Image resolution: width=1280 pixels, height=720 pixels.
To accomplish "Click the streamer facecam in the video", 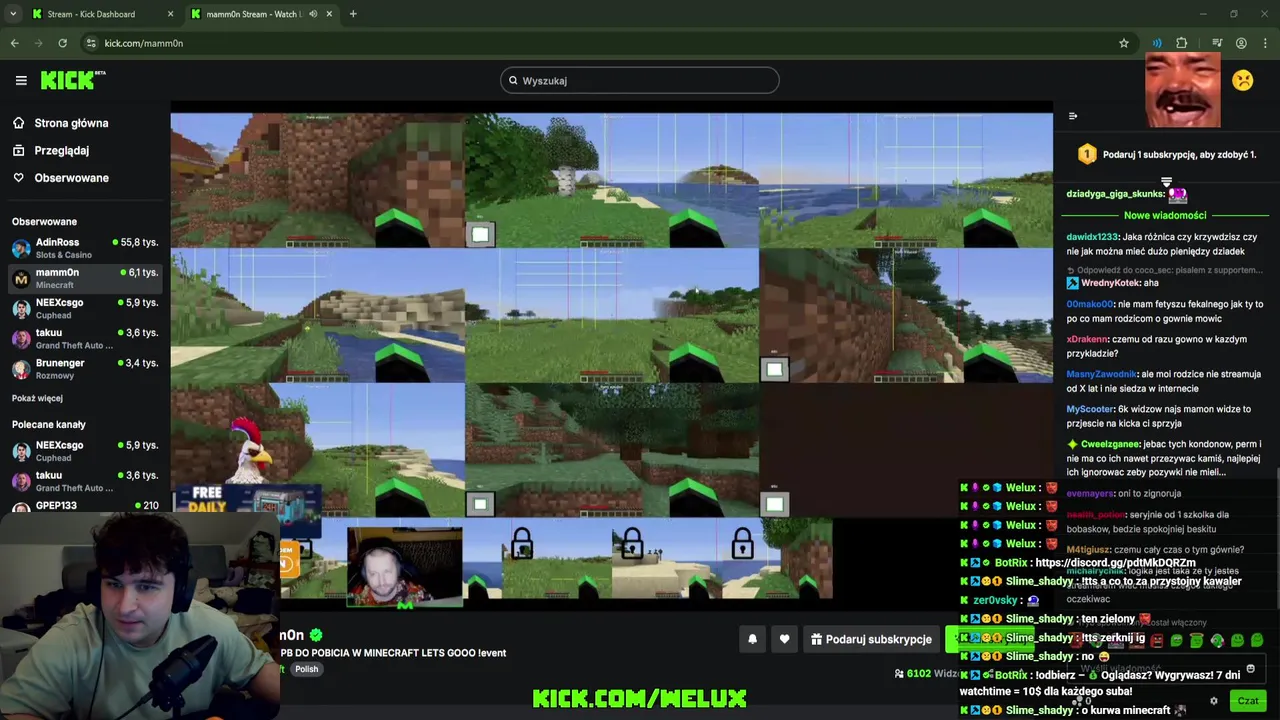I will click(x=405, y=567).
